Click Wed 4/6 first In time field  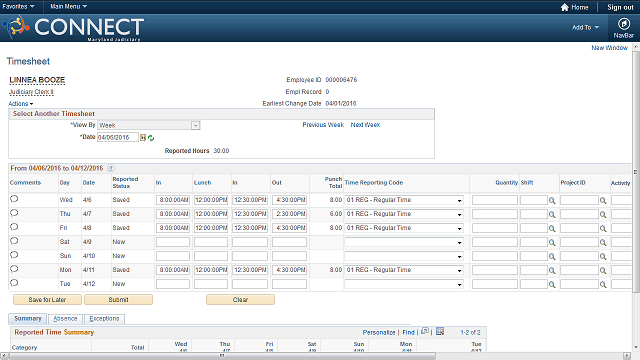pyautogui.click(x=173, y=200)
